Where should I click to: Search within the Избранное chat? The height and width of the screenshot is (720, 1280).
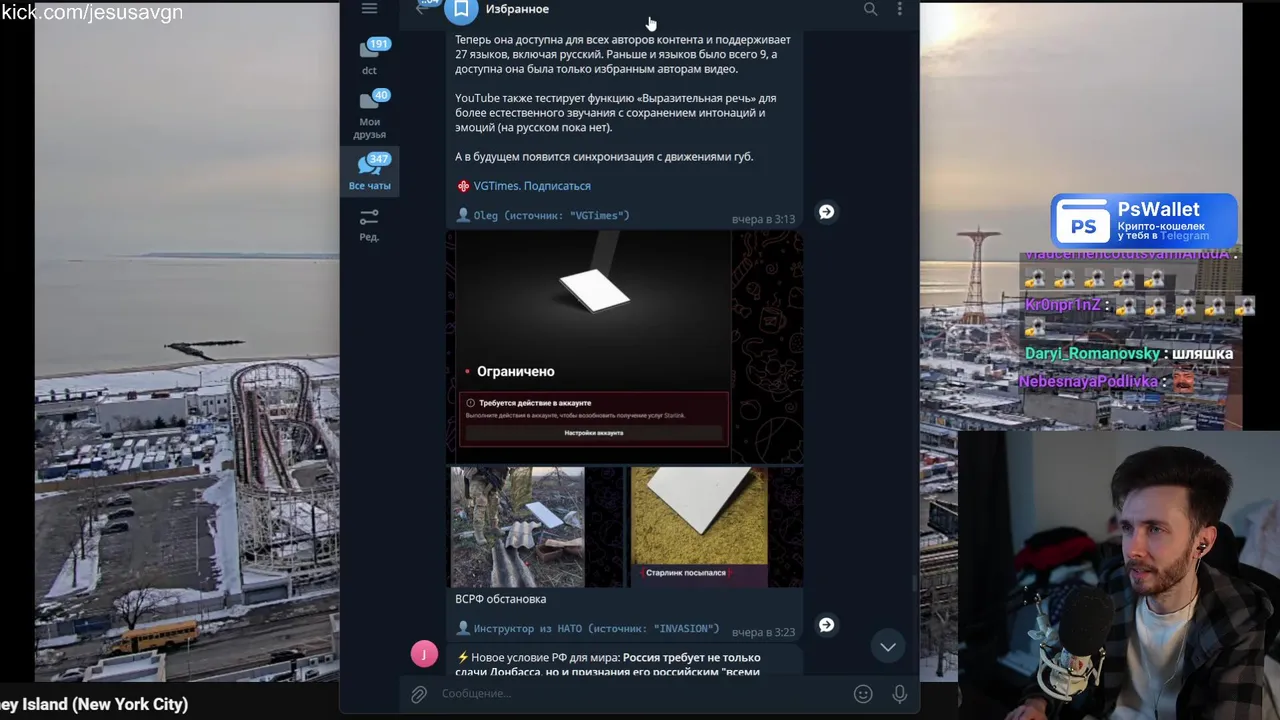tap(870, 9)
